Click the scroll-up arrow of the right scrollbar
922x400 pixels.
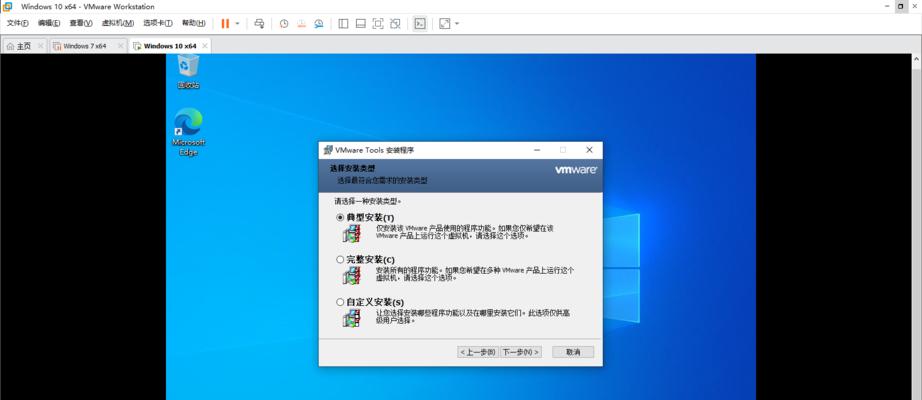pyautogui.click(x=916, y=59)
